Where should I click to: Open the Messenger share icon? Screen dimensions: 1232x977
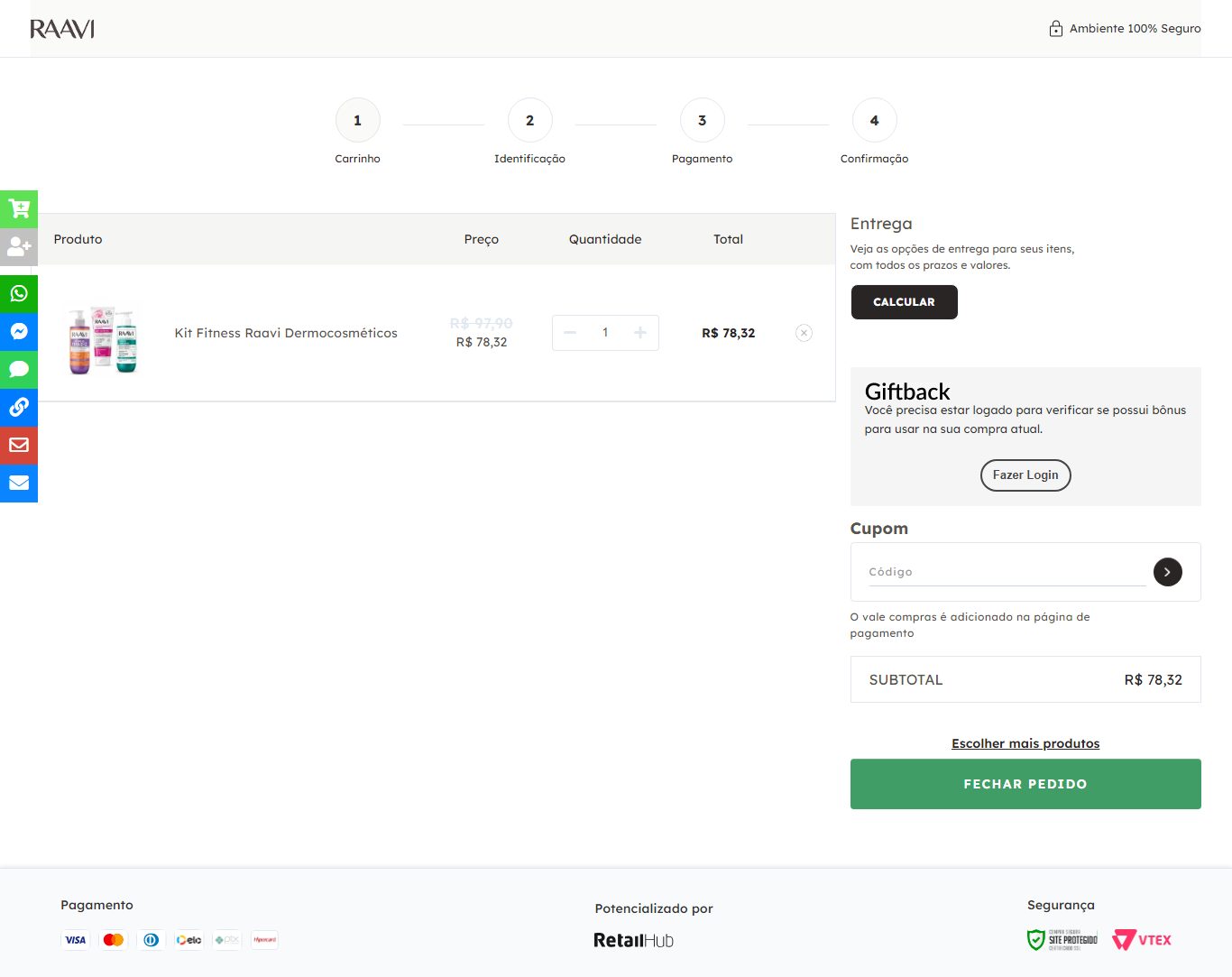coord(19,331)
